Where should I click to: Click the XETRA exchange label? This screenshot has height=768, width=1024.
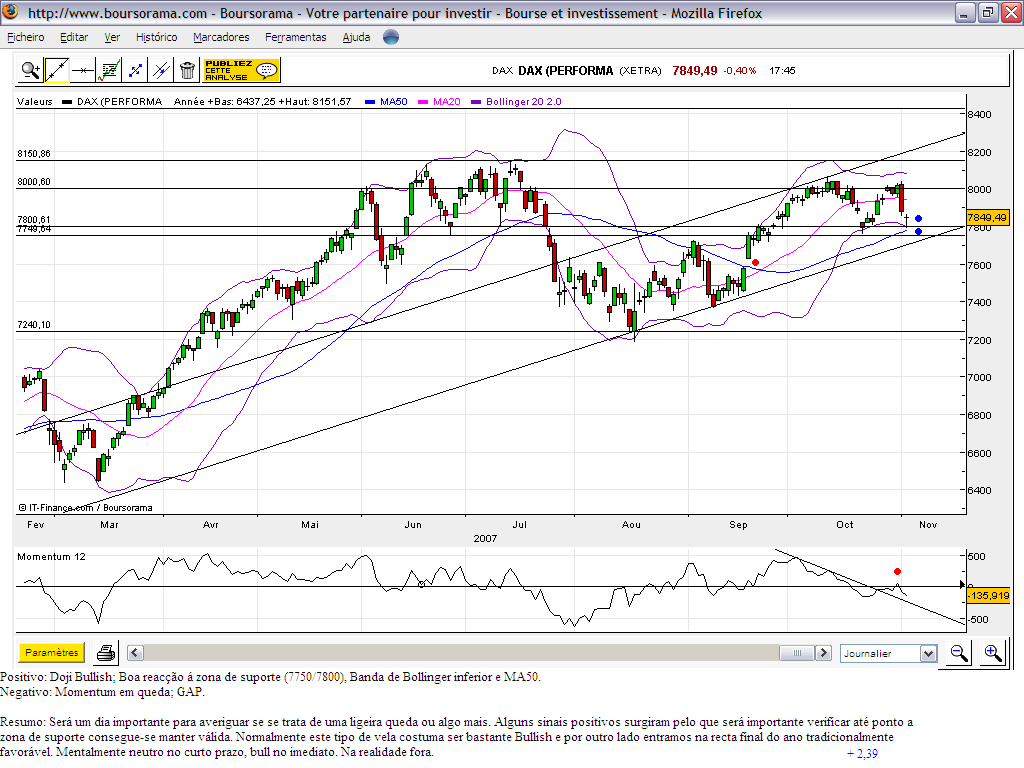641,71
